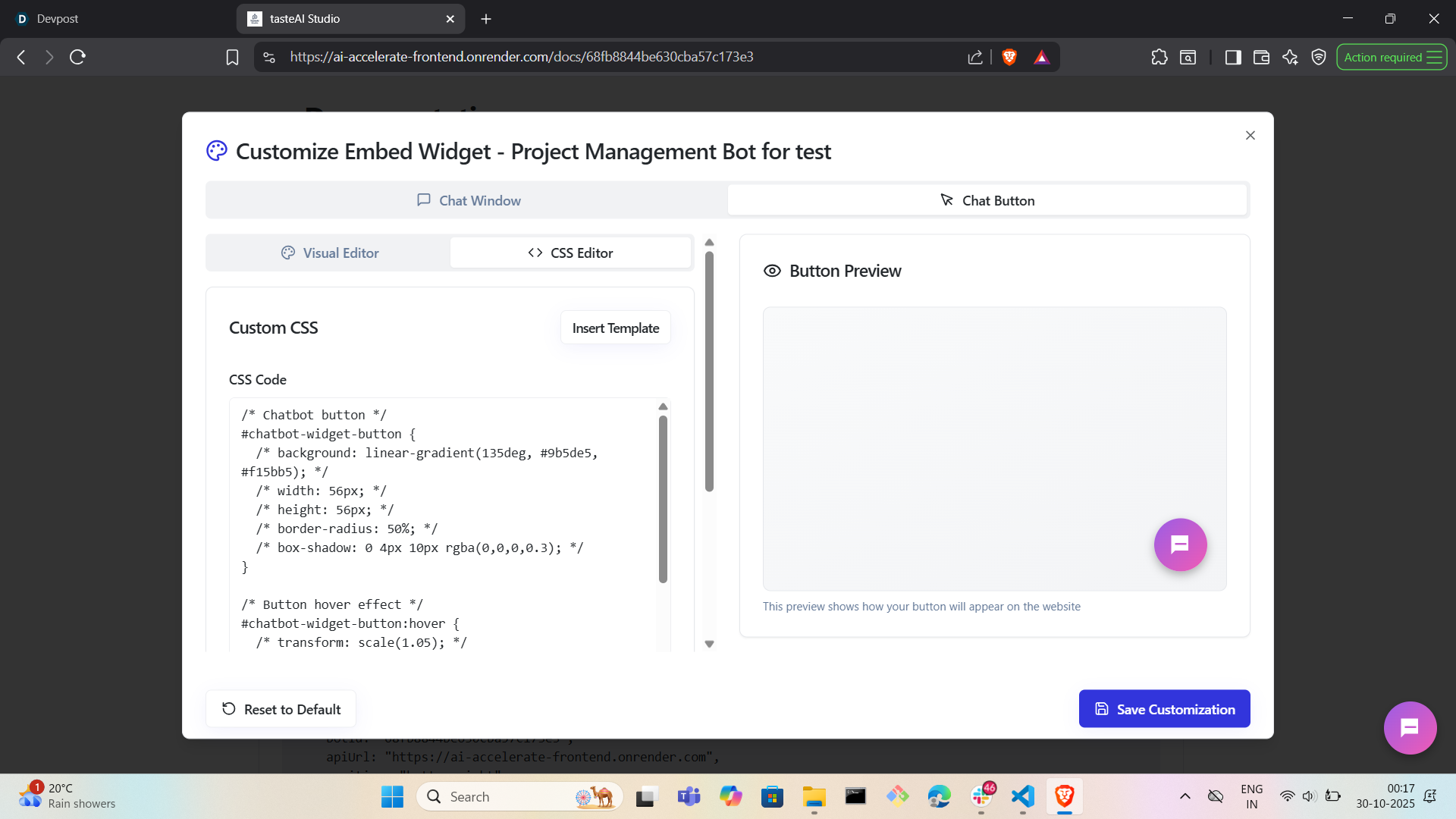1456x819 pixels.
Task: Switch to the Visual Editor tab
Action: coord(329,253)
